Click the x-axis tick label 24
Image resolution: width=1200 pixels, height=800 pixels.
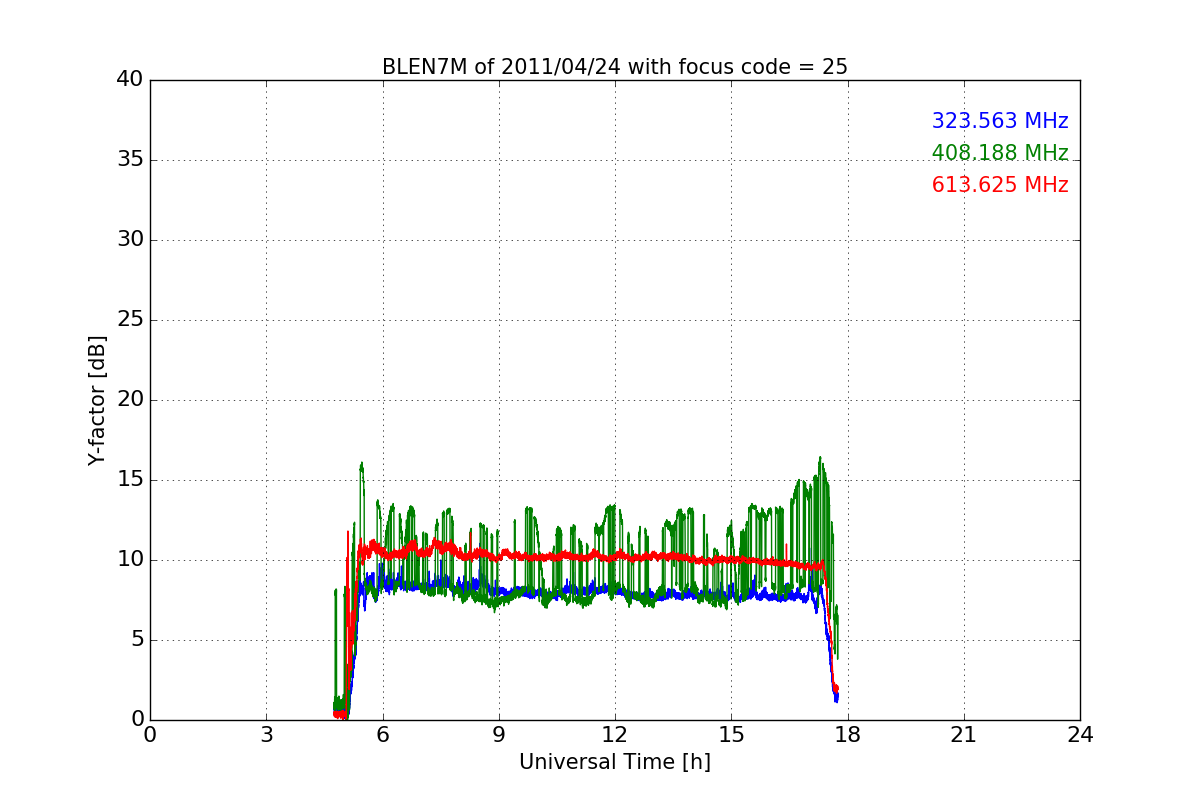click(x=1080, y=734)
